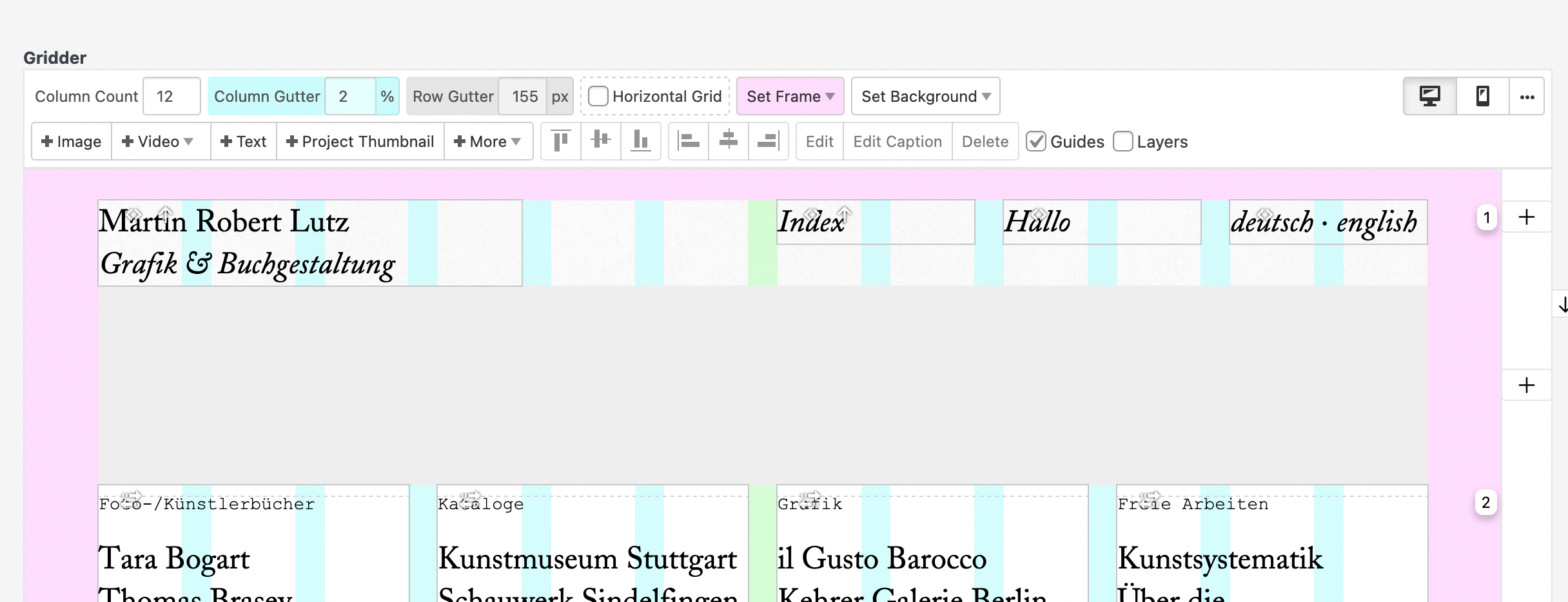Enable the Horizontal Grid checkbox
Image resolution: width=1568 pixels, height=602 pixels.
pos(598,97)
